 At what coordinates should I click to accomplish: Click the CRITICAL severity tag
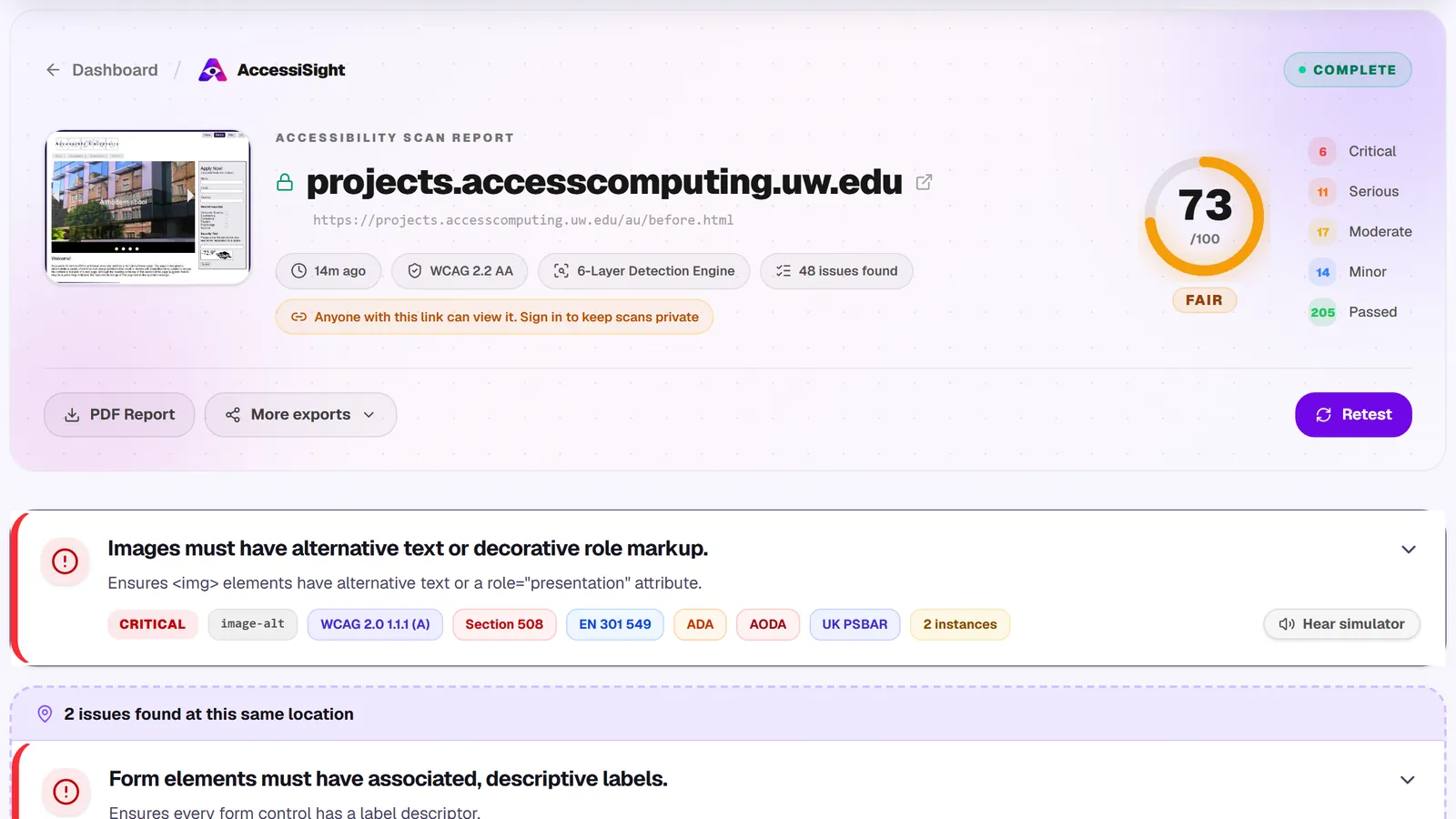[152, 624]
